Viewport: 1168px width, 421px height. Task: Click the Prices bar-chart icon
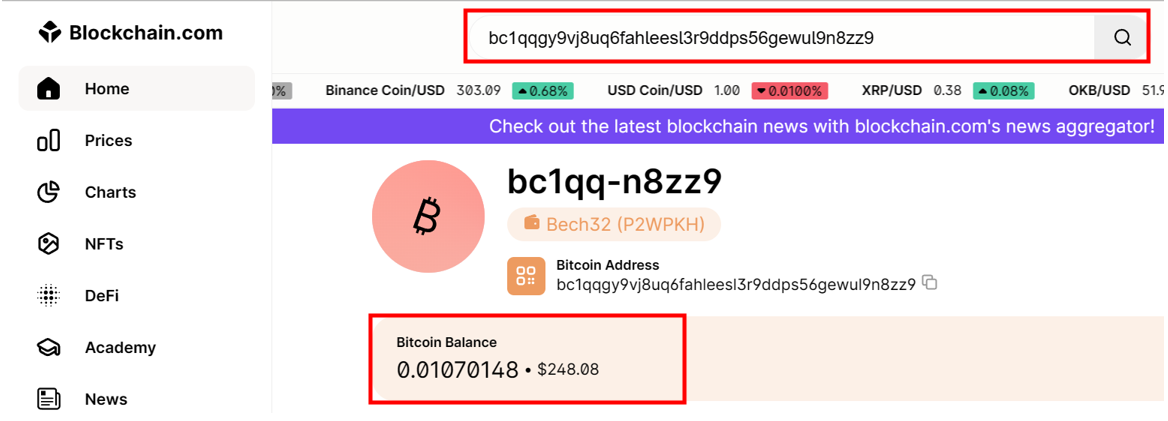(x=48, y=141)
